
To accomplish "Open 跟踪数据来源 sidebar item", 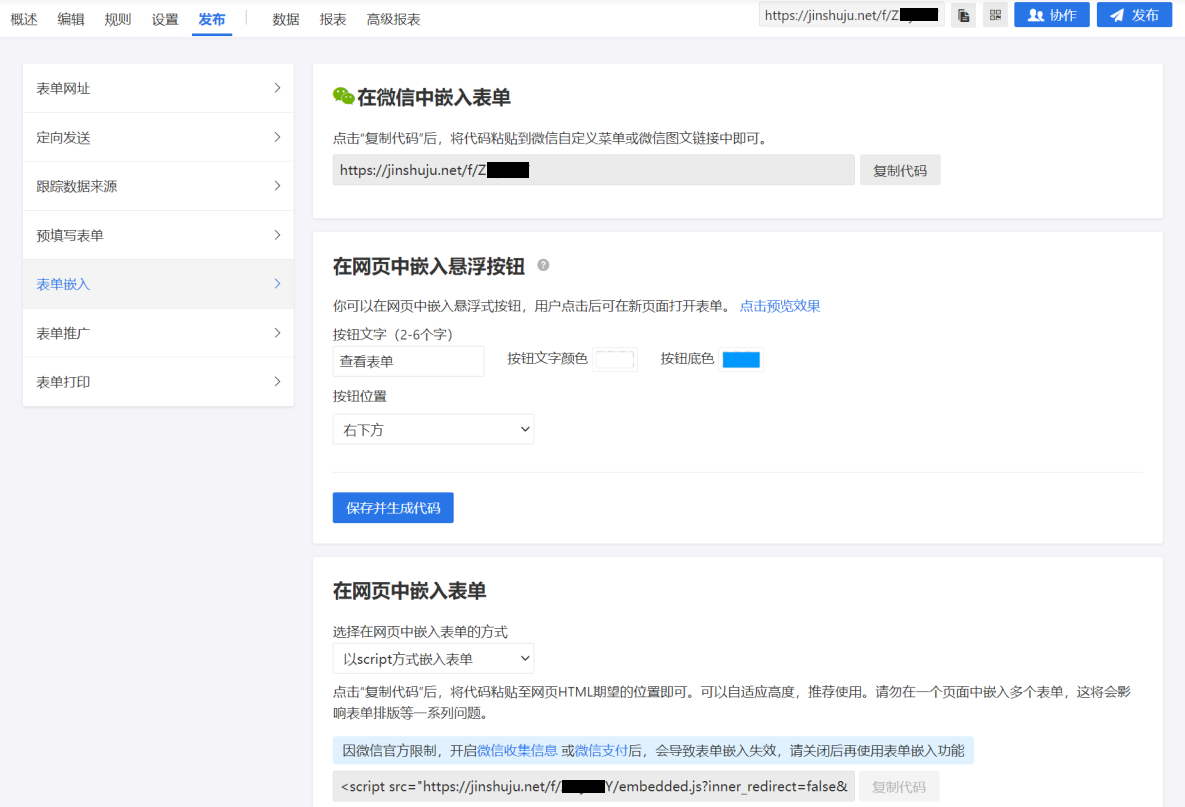I will (x=158, y=186).
